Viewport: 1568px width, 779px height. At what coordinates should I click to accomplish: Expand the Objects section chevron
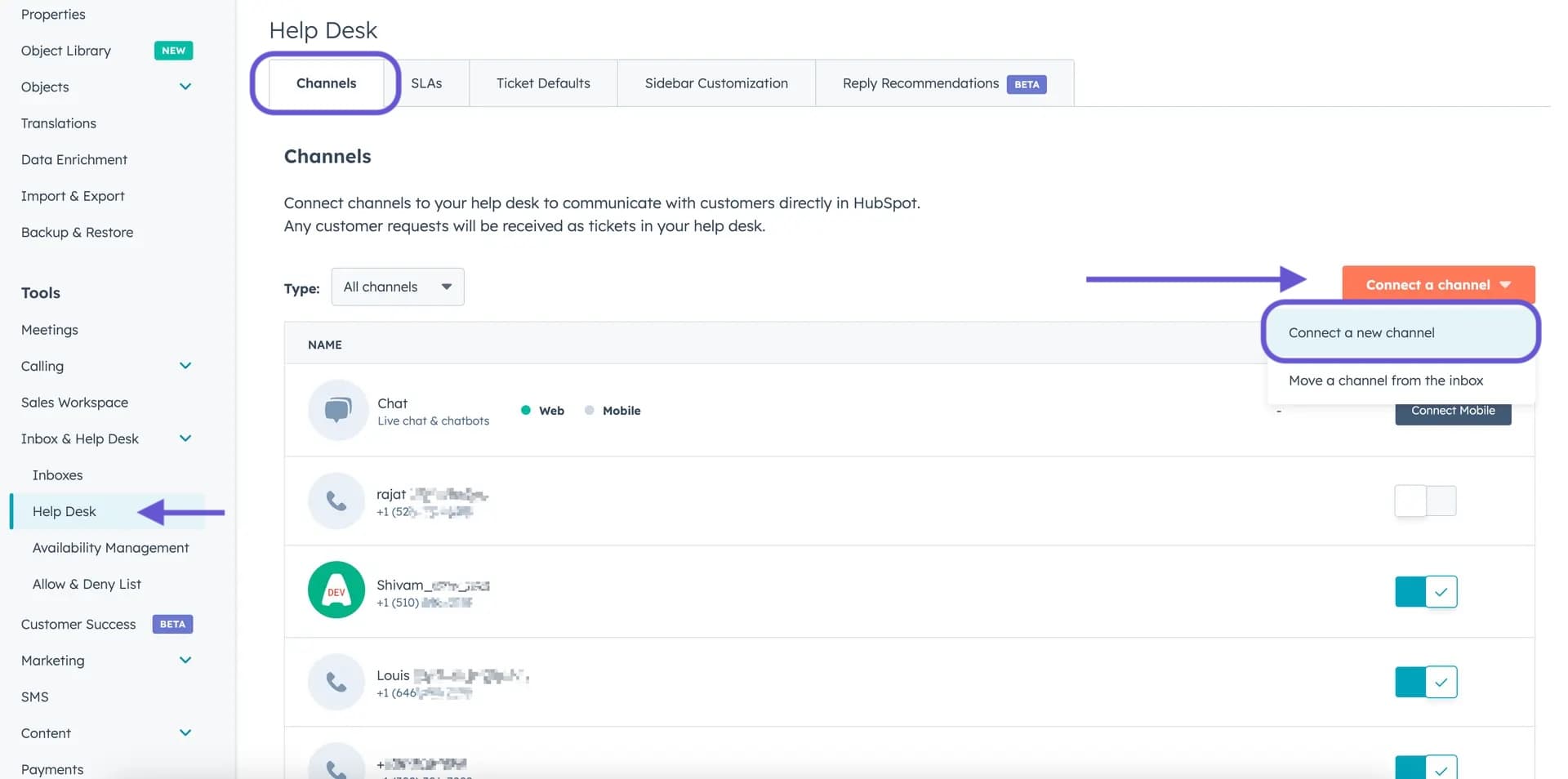click(185, 87)
